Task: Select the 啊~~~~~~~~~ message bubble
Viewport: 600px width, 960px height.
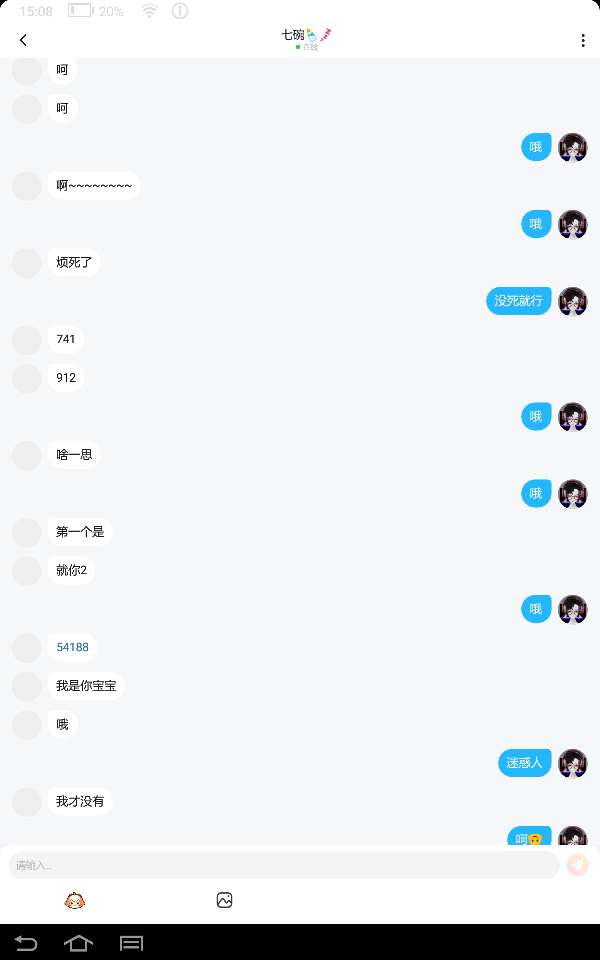Action: tap(94, 186)
